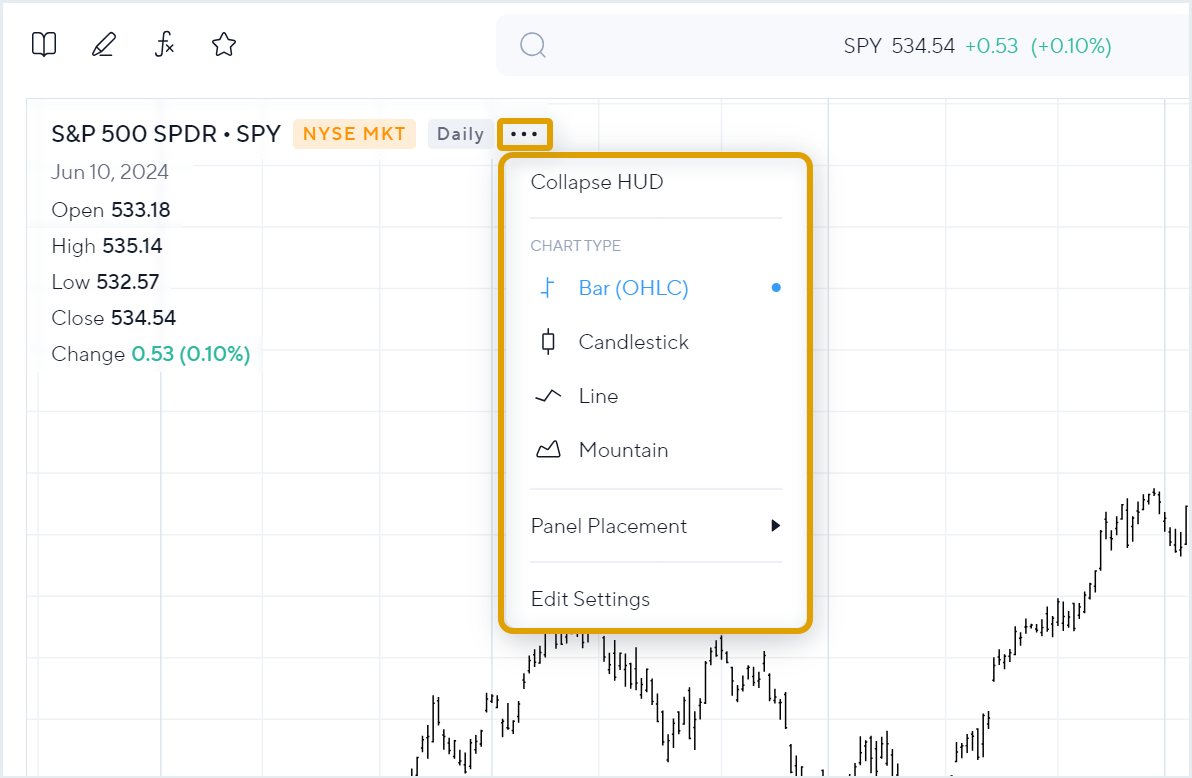Click the Panel Placement arrow
The image size is (1192, 778).
[775, 526]
